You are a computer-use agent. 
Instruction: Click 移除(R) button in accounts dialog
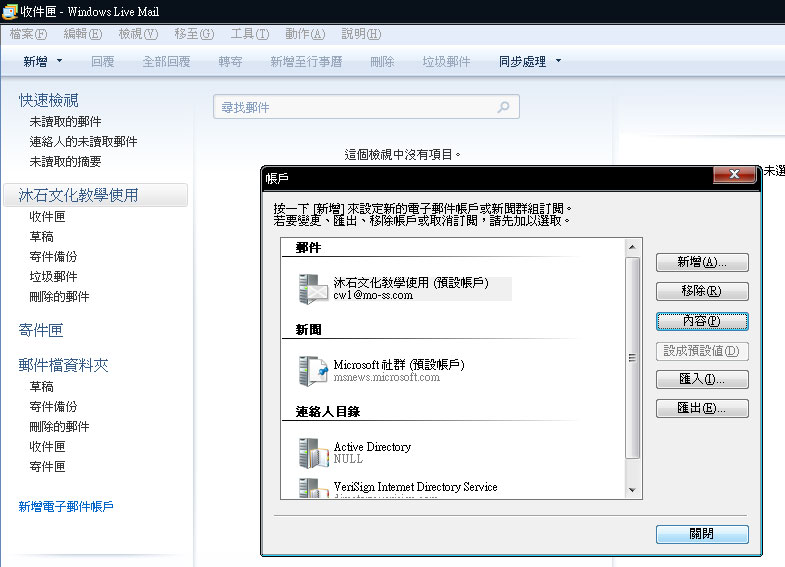pos(702,291)
